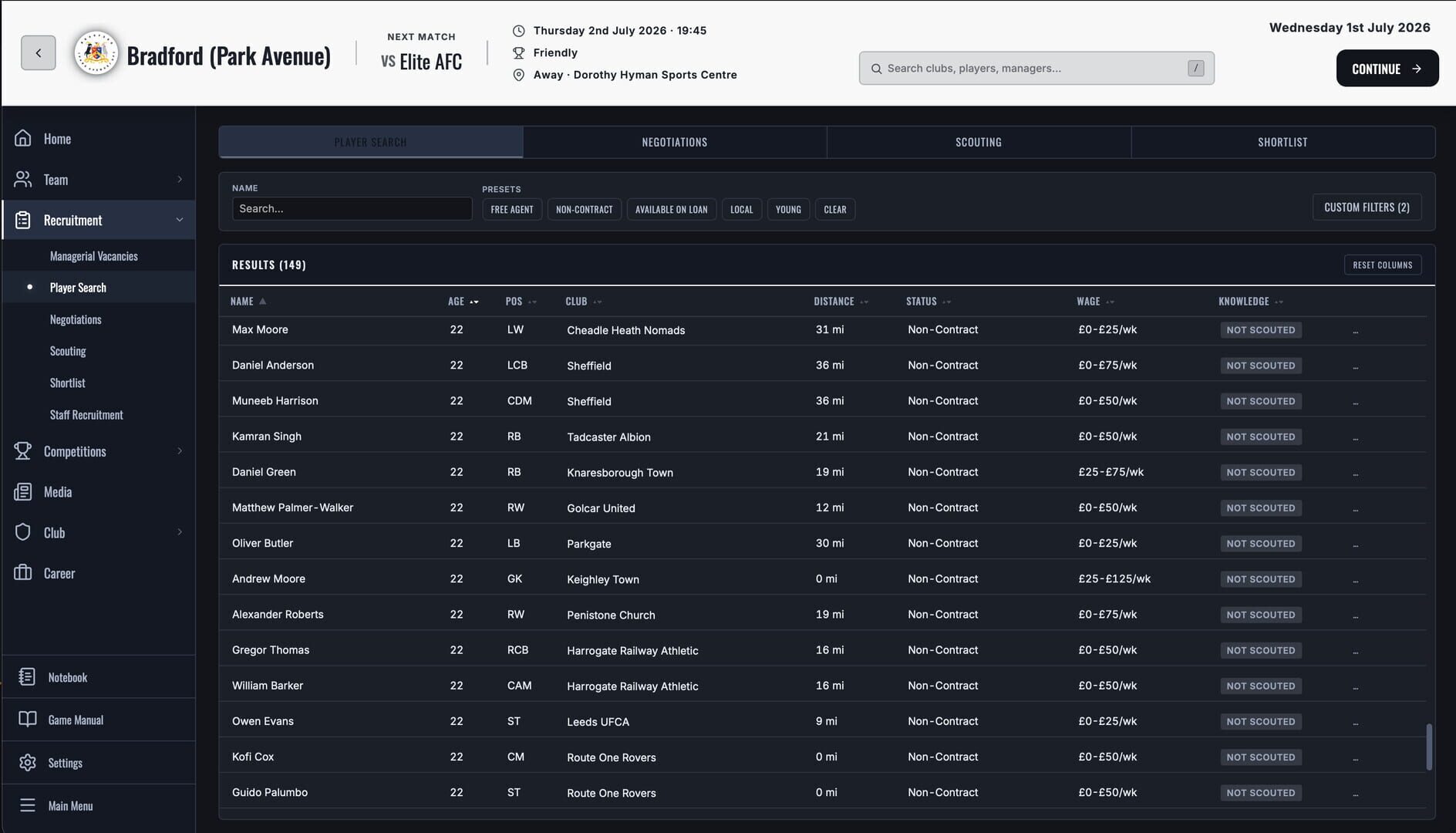This screenshot has width=1456, height=833.
Task: Switch to the Negotiations tab
Action: tap(675, 142)
